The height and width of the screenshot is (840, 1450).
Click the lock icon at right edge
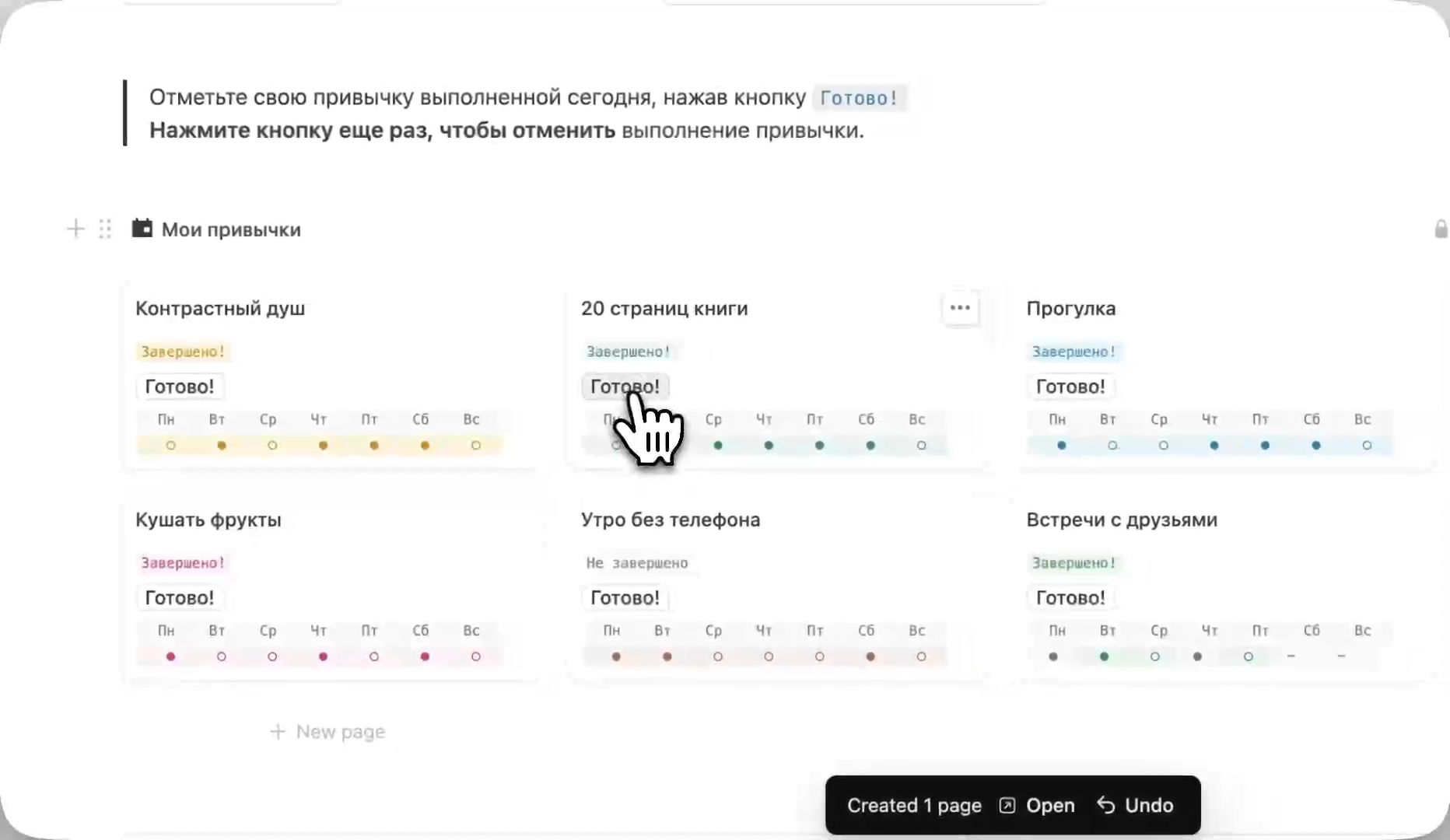click(1441, 229)
